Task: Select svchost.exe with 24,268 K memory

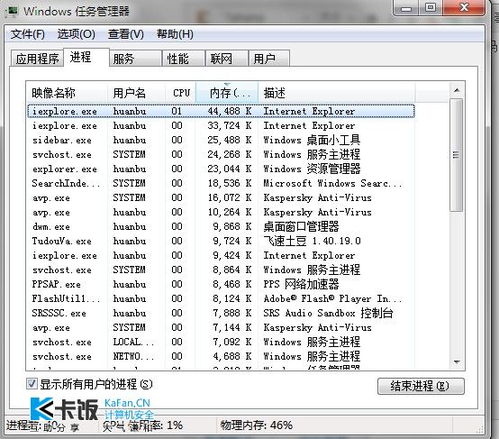Action: [x=221, y=154]
